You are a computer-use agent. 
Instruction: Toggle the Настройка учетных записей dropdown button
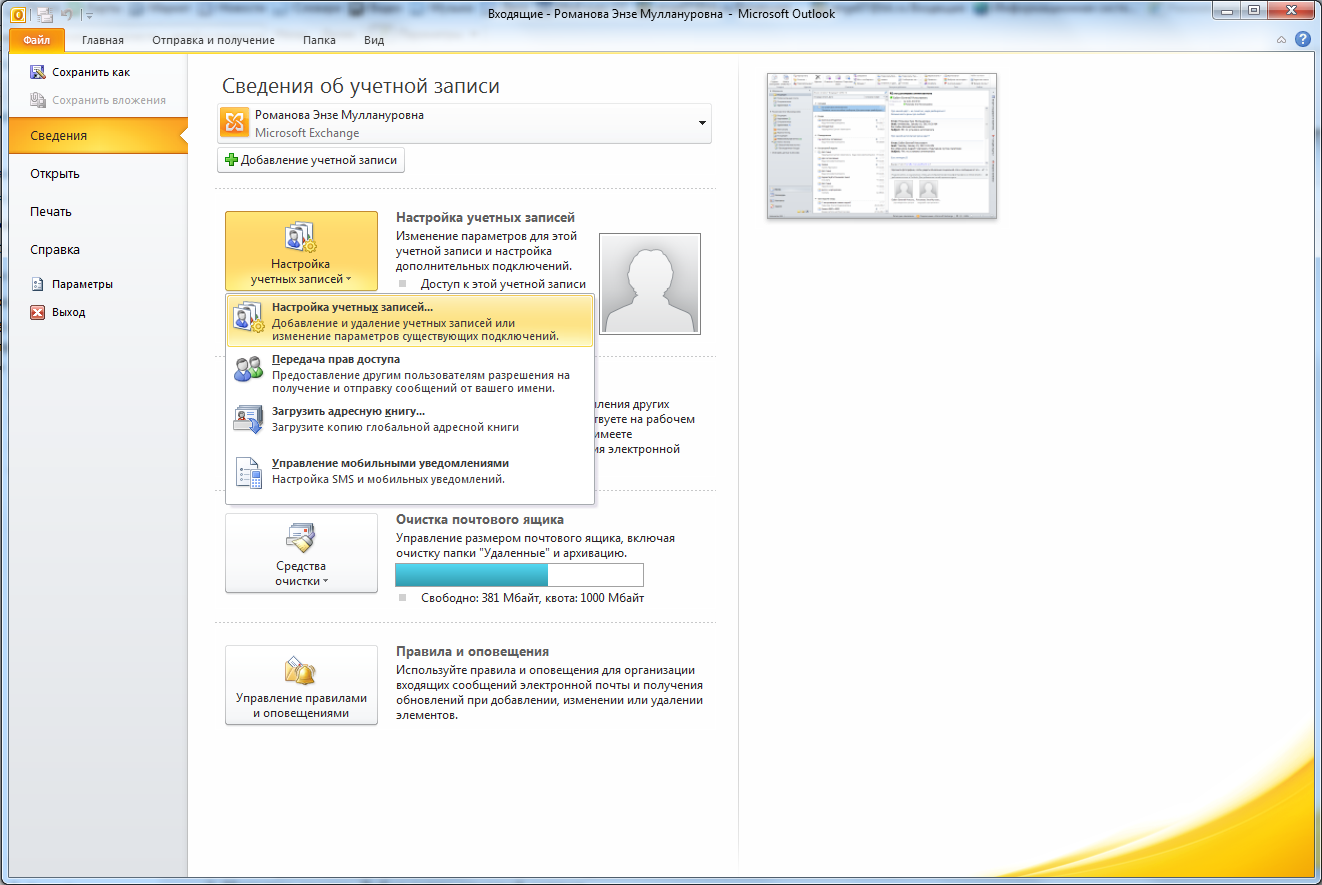(x=301, y=251)
